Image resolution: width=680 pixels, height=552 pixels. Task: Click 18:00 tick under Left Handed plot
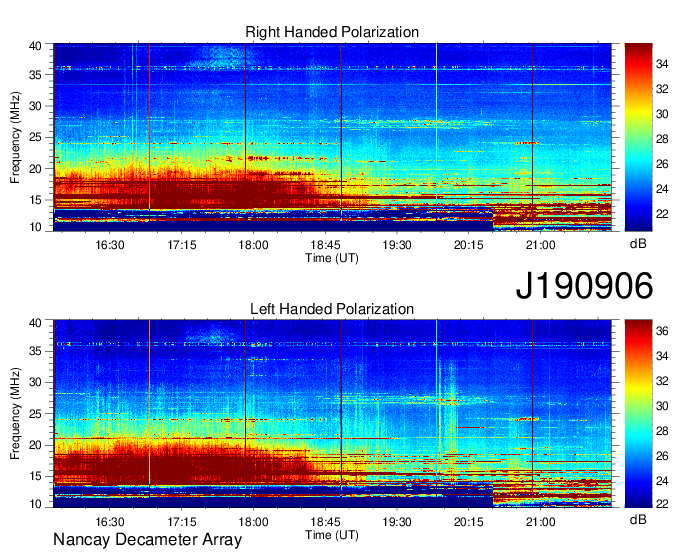tap(253, 522)
